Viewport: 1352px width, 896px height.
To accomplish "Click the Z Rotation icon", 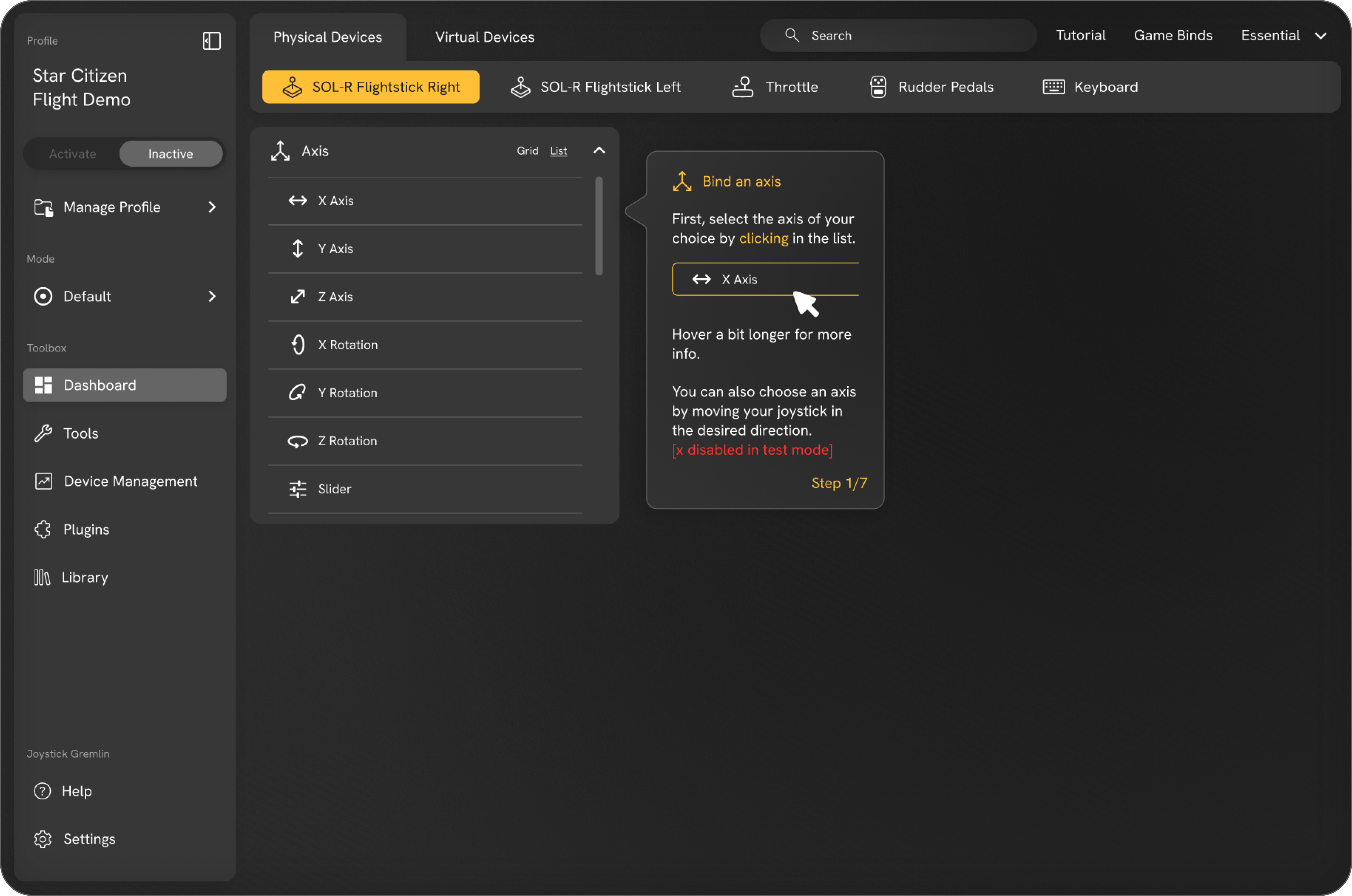I will [298, 441].
